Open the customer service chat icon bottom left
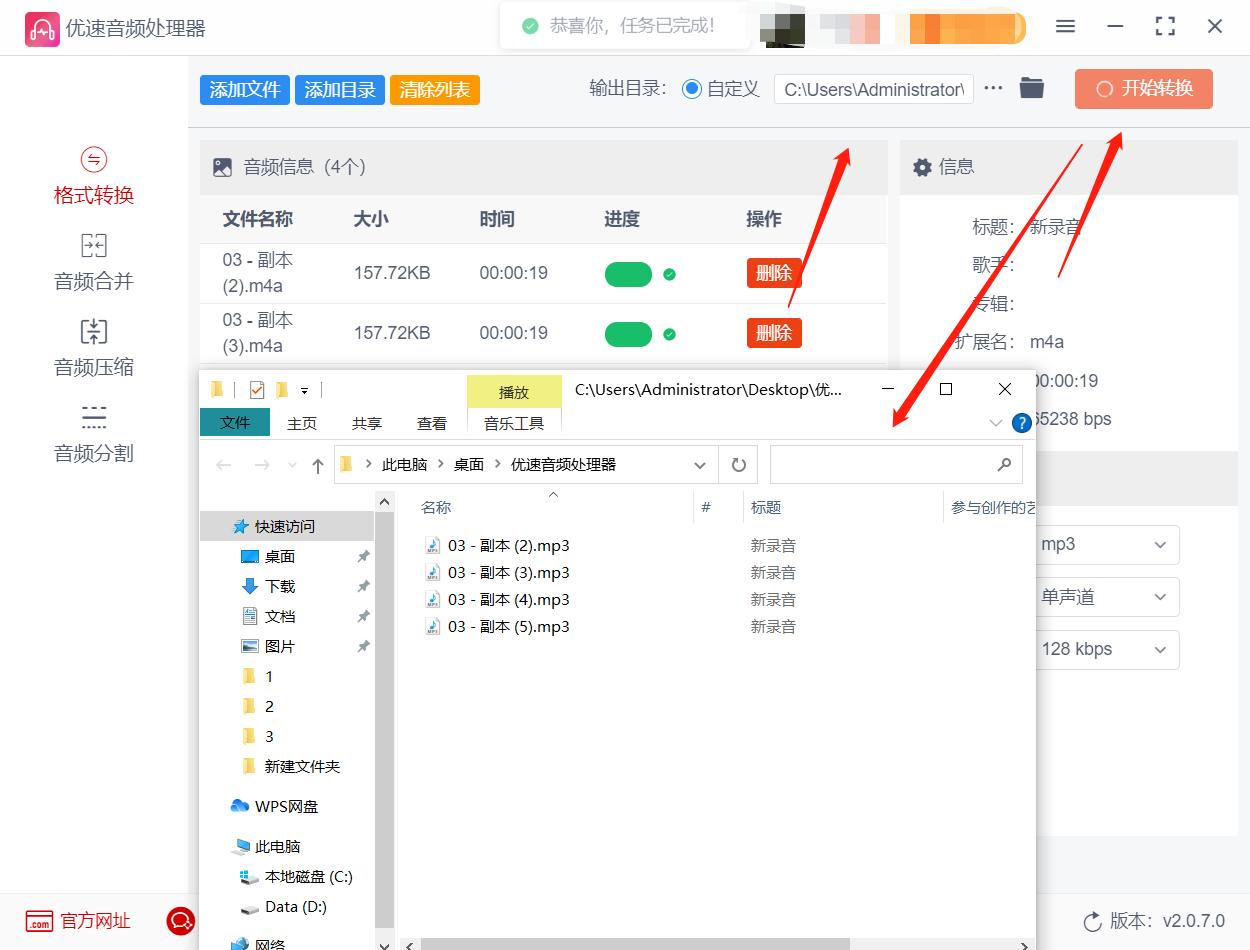1250x950 pixels. [181, 921]
